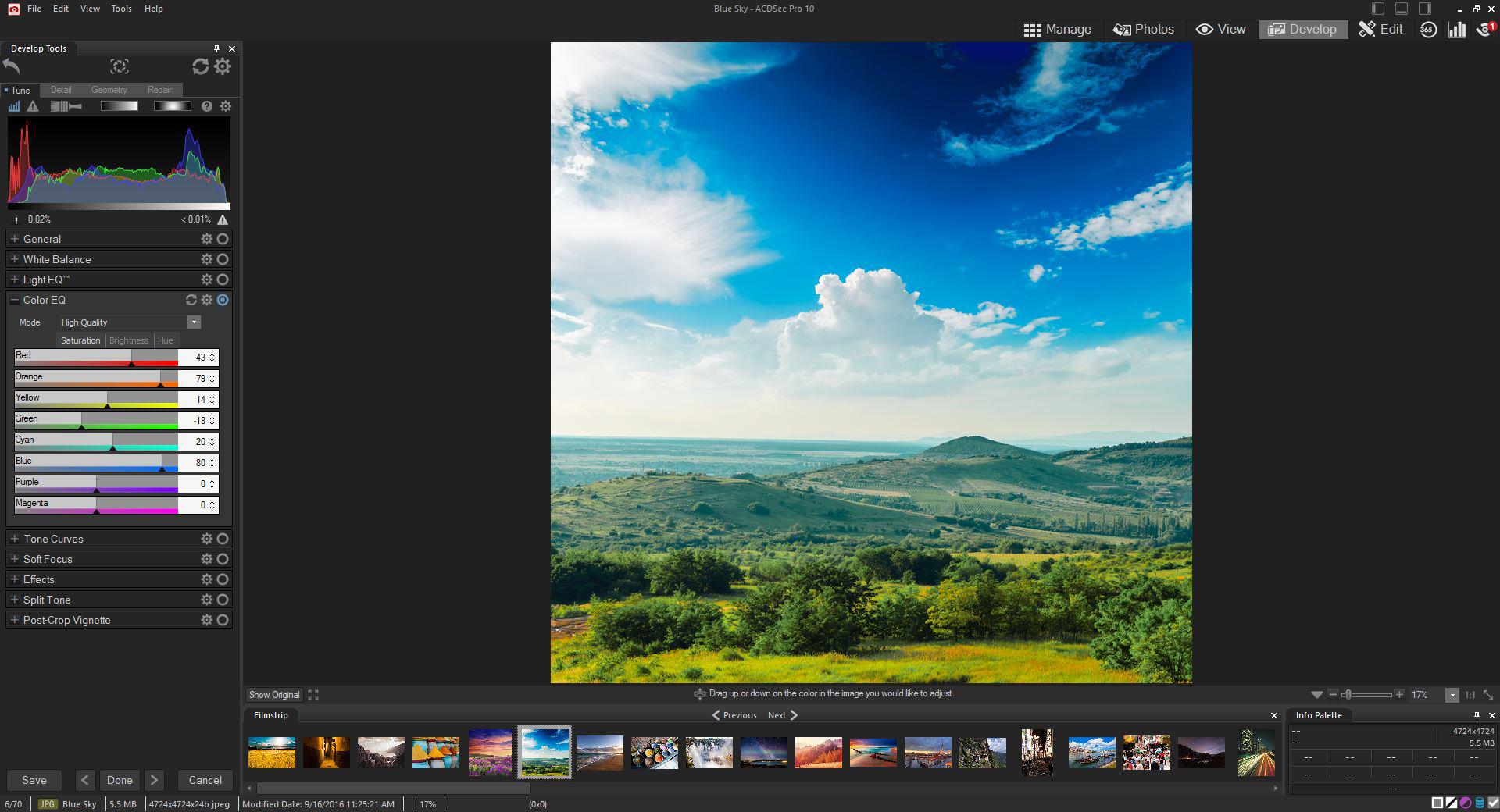Pin the Info Palette panel
This screenshot has height=812, width=1500.
(x=1477, y=715)
